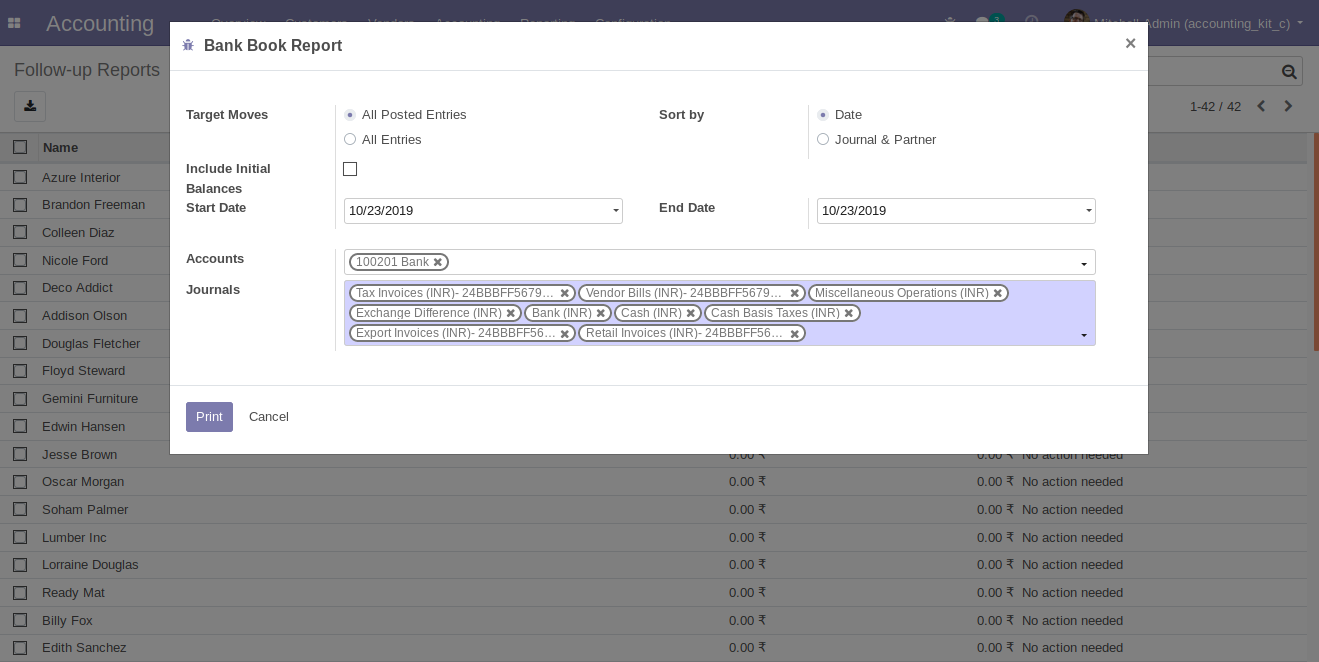Click the download export icon button
Image resolution: width=1319 pixels, height=662 pixels.
pos(30,106)
